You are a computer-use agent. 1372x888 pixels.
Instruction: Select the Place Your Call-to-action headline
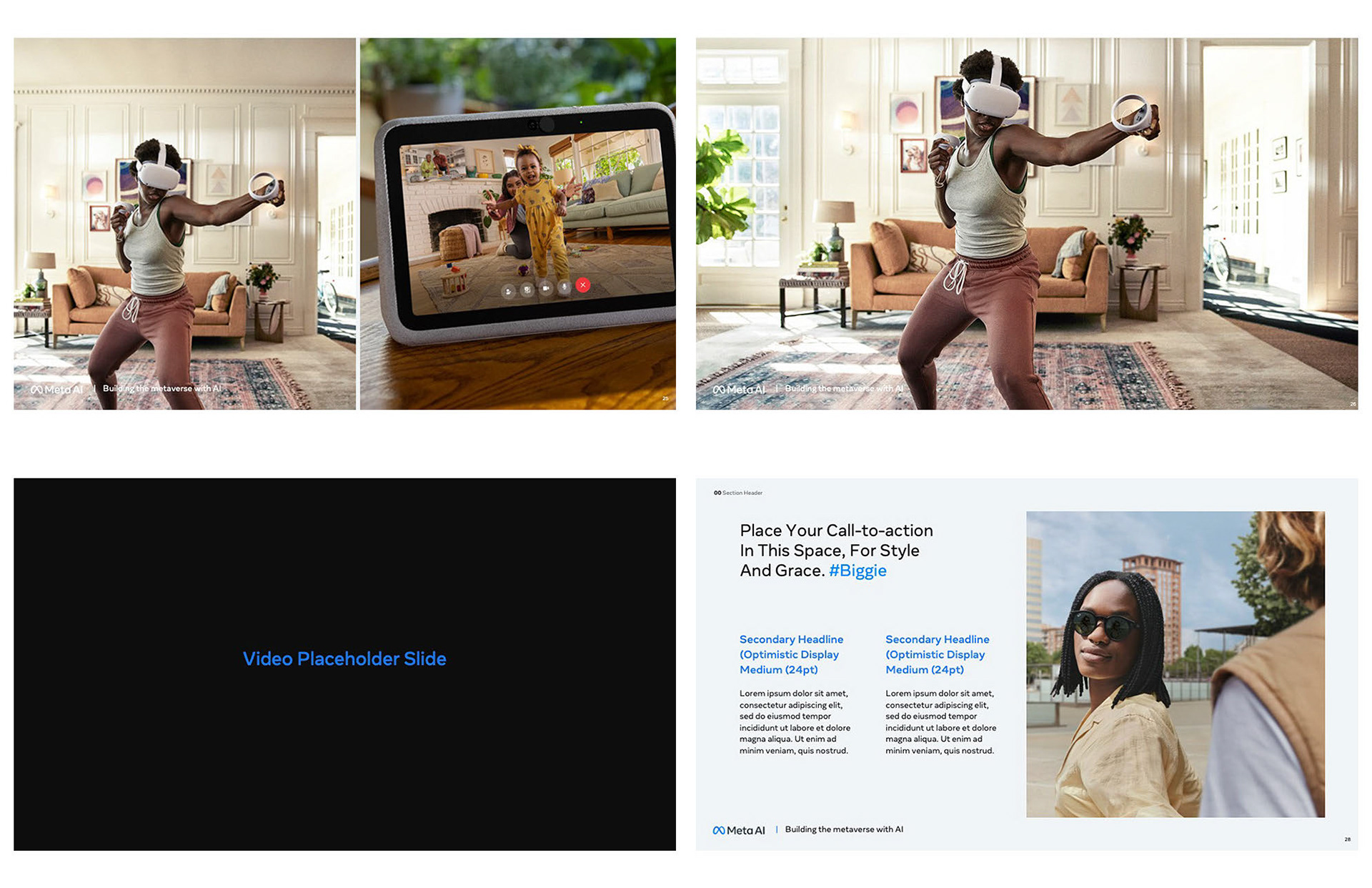(836, 550)
